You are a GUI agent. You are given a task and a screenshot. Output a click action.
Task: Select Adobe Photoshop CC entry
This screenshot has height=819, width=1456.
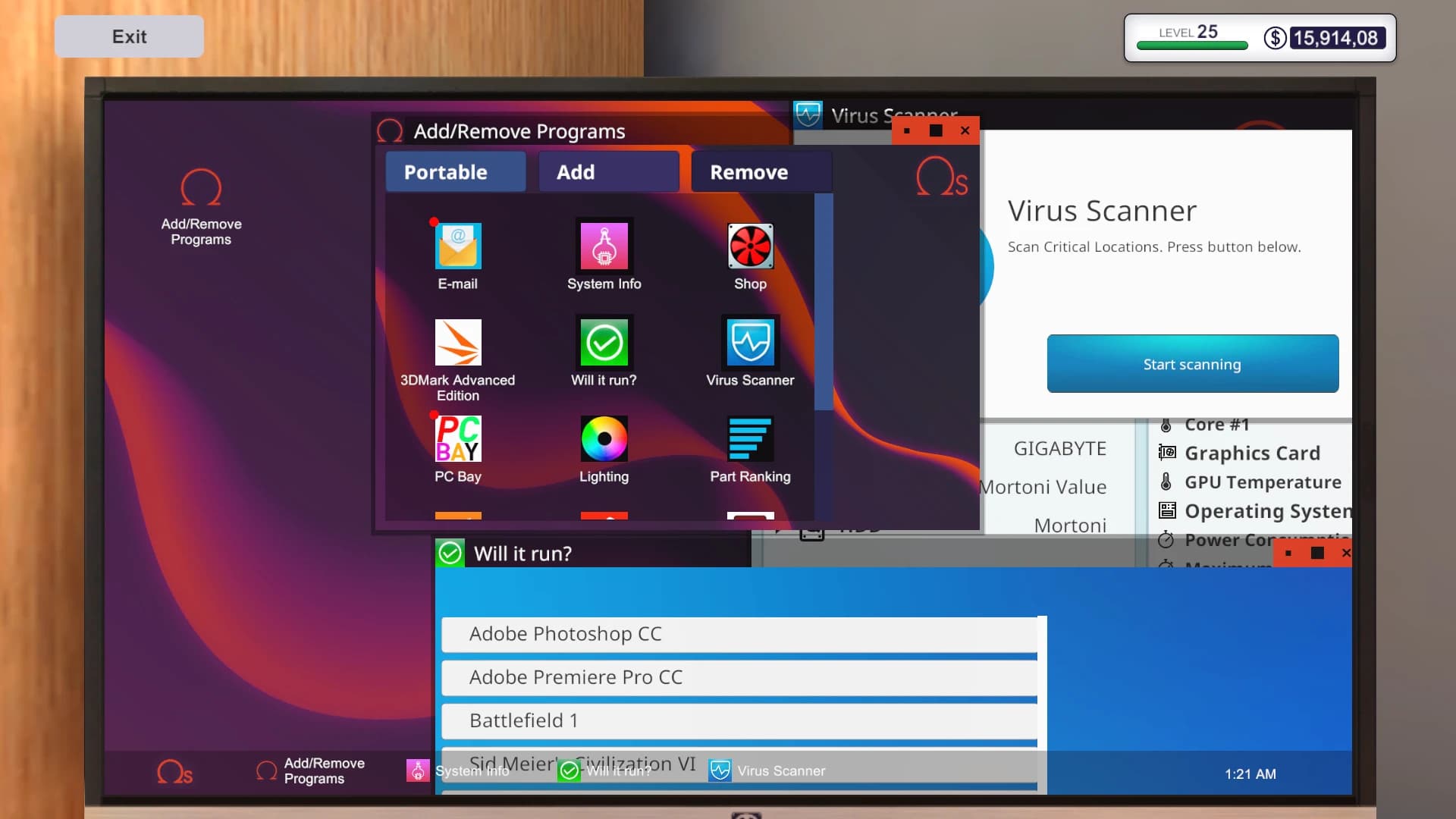pos(739,634)
